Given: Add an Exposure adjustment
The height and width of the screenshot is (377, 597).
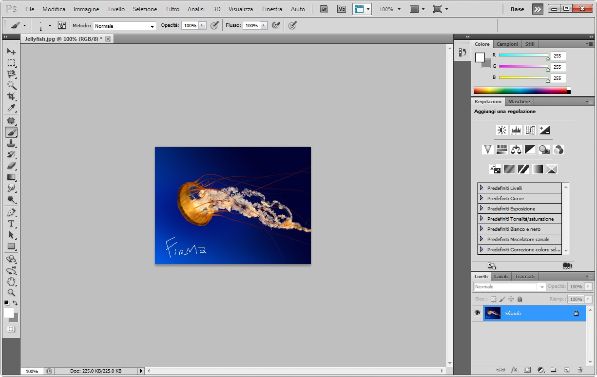Looking at the screenshot, I should pyautogui.click(x=544, y=130).
